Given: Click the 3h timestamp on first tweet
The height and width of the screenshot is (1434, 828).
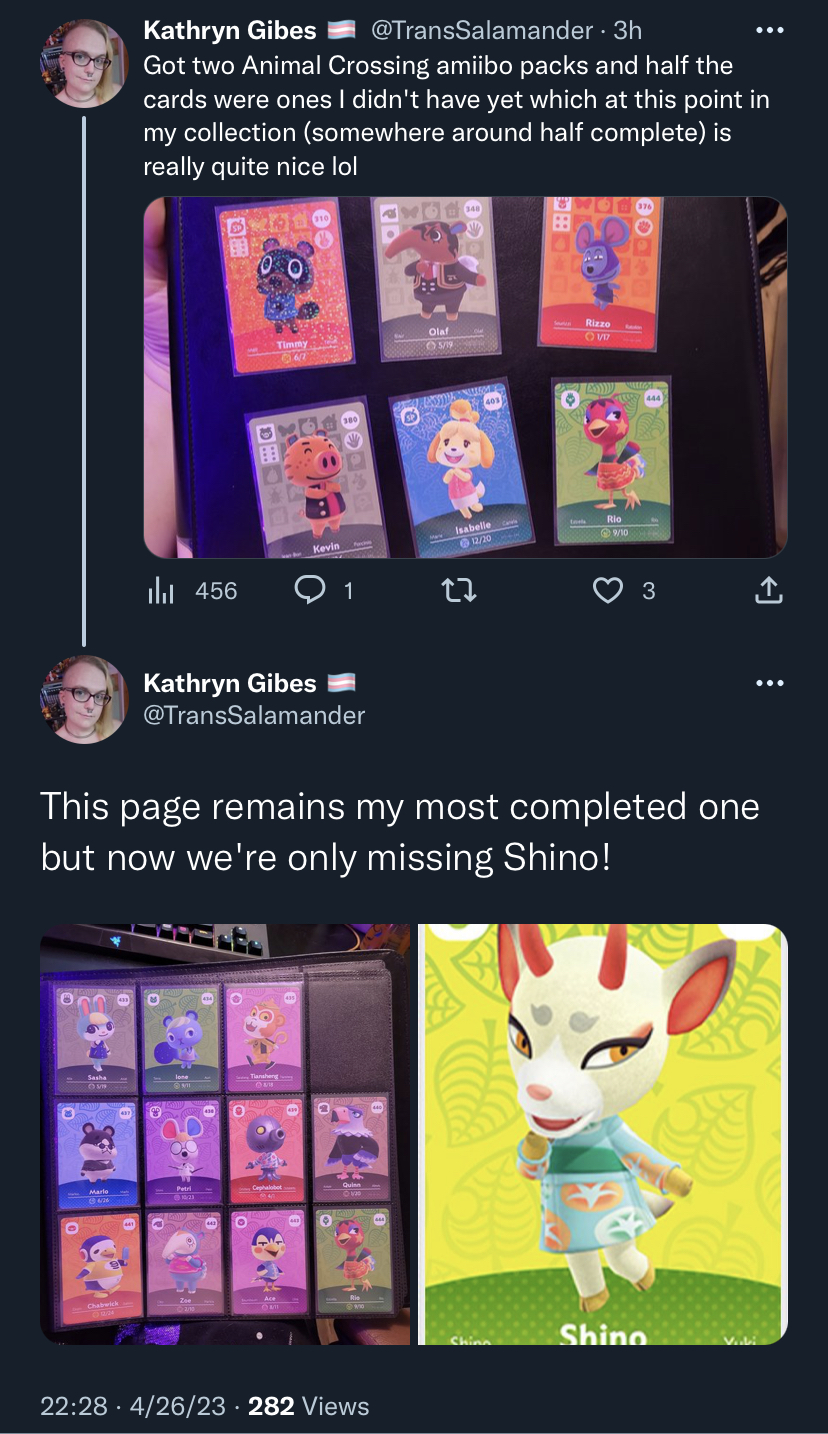Looking at the screenshot, I should pyautogui.click(x=627, y=31).
